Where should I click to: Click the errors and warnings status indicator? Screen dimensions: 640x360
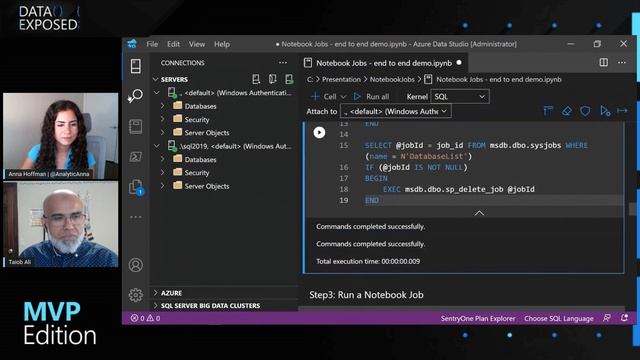[x=145, y=318]
